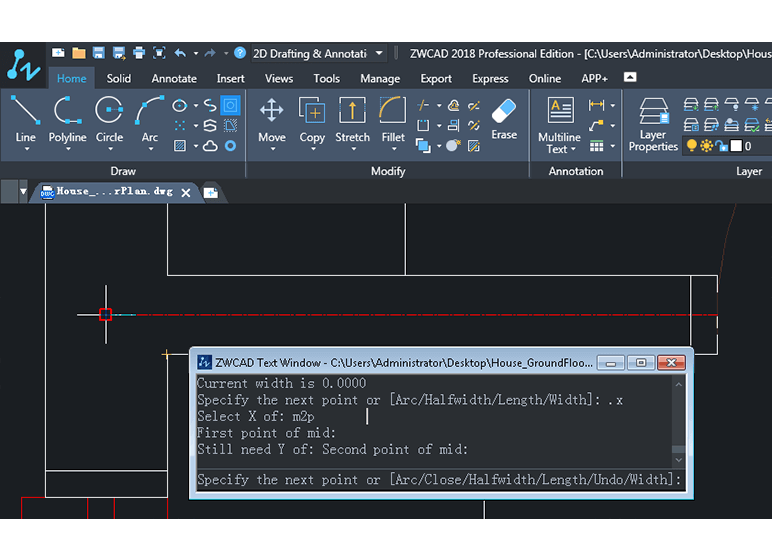This screenshot has width=772, height=560.
Task: Click the Erase tool
Action: [504, 118]
